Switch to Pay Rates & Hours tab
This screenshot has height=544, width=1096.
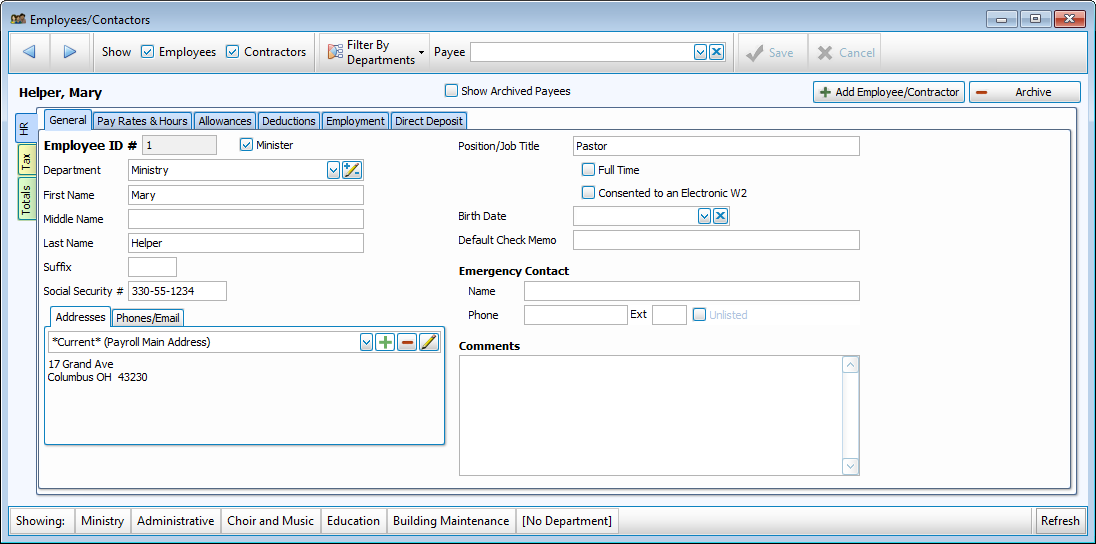142,121
